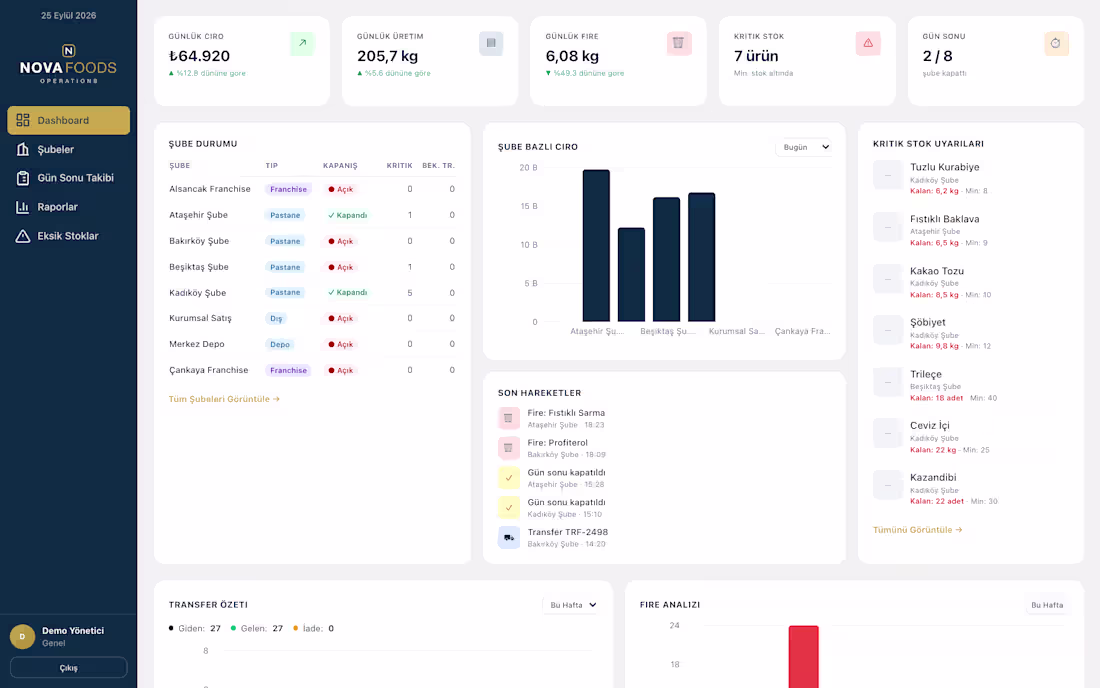1100x688 pixels.
Task: Click the Günlük Ciro arrow icon
Action: 302,43
